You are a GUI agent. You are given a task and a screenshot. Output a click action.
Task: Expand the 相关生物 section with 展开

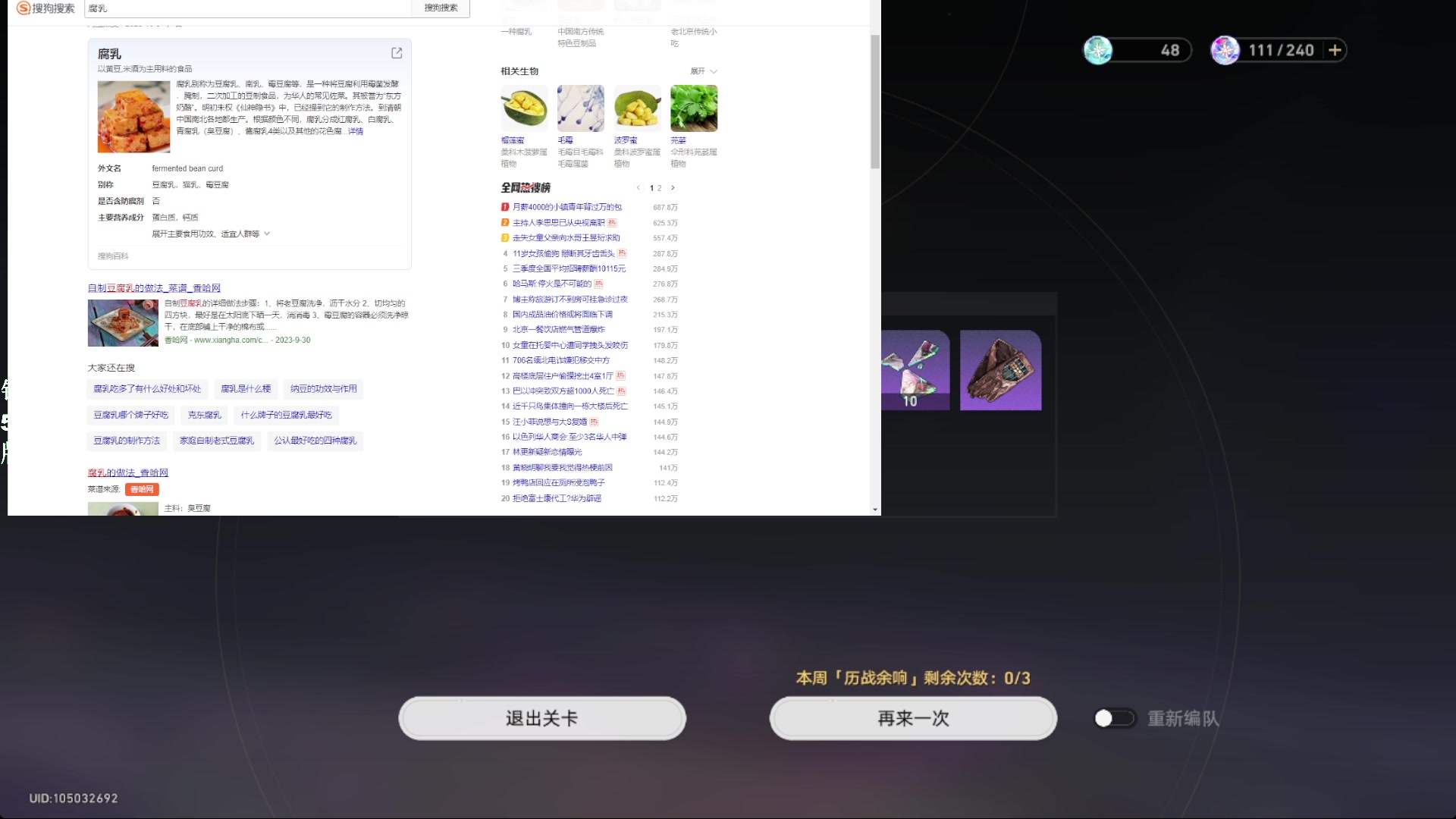pyautogui.click(x=703, y=71)
